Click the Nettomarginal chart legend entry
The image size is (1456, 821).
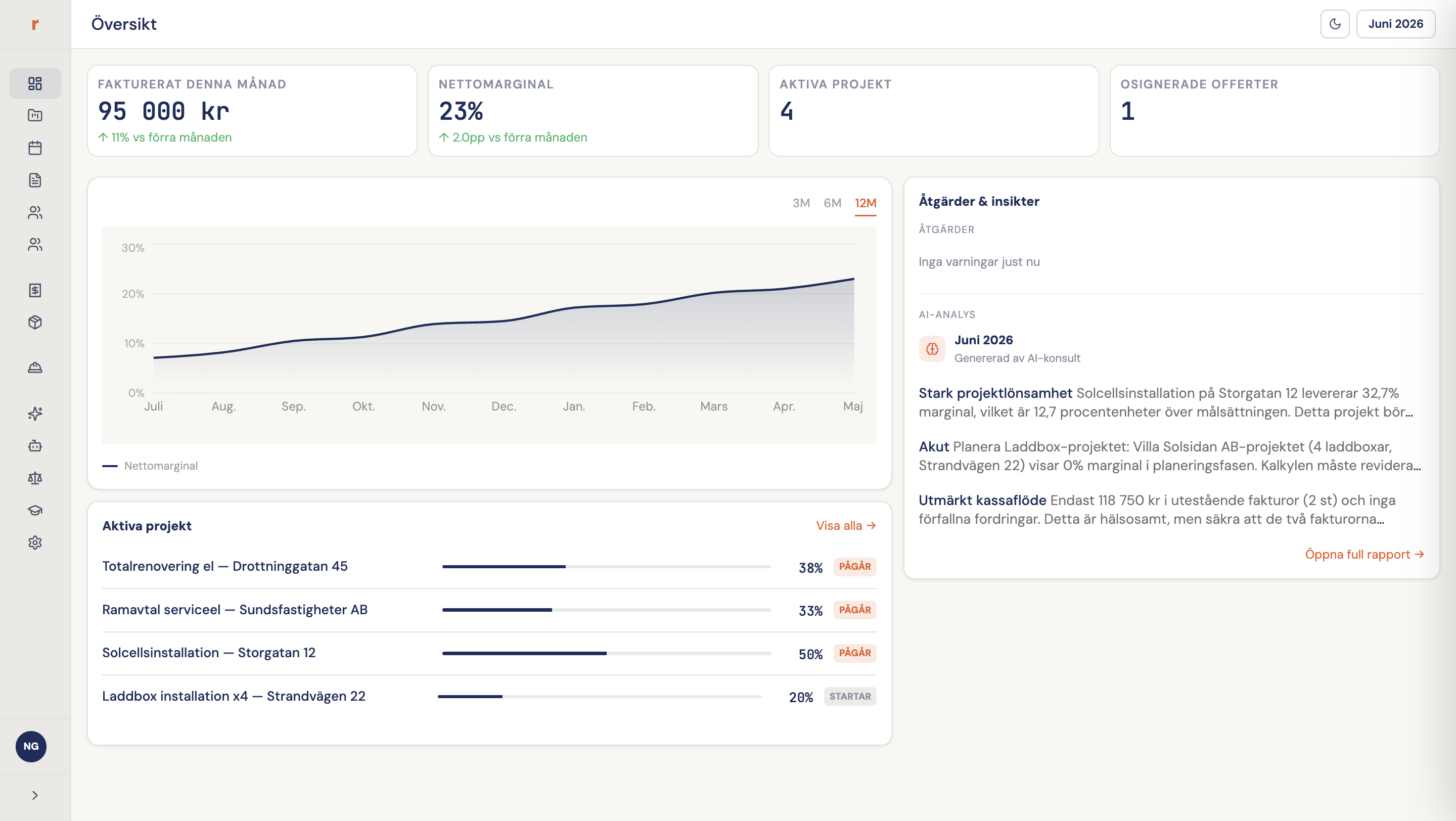pos(150,466)
